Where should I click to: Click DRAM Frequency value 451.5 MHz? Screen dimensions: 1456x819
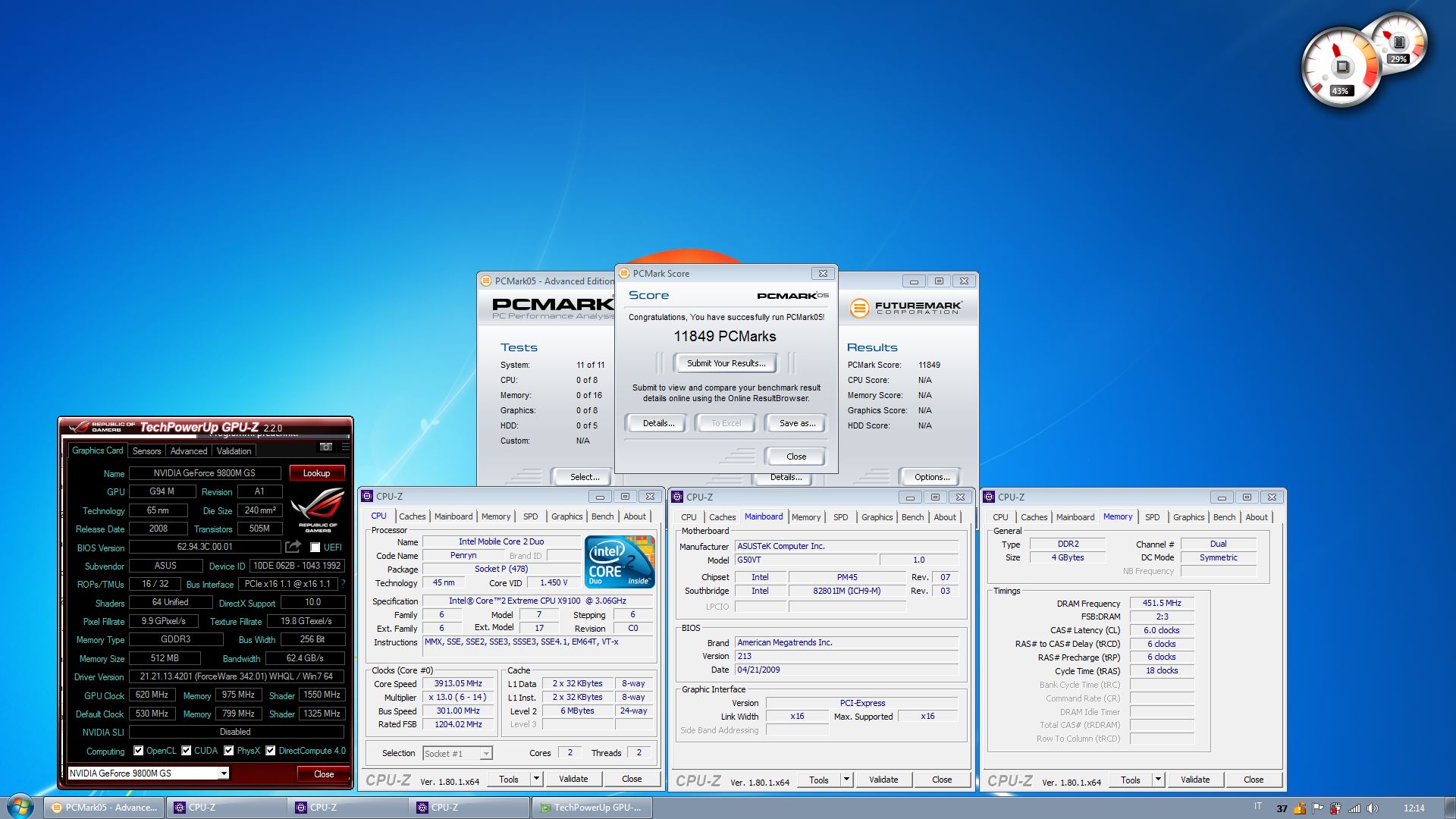click(x=1162, y=603)
